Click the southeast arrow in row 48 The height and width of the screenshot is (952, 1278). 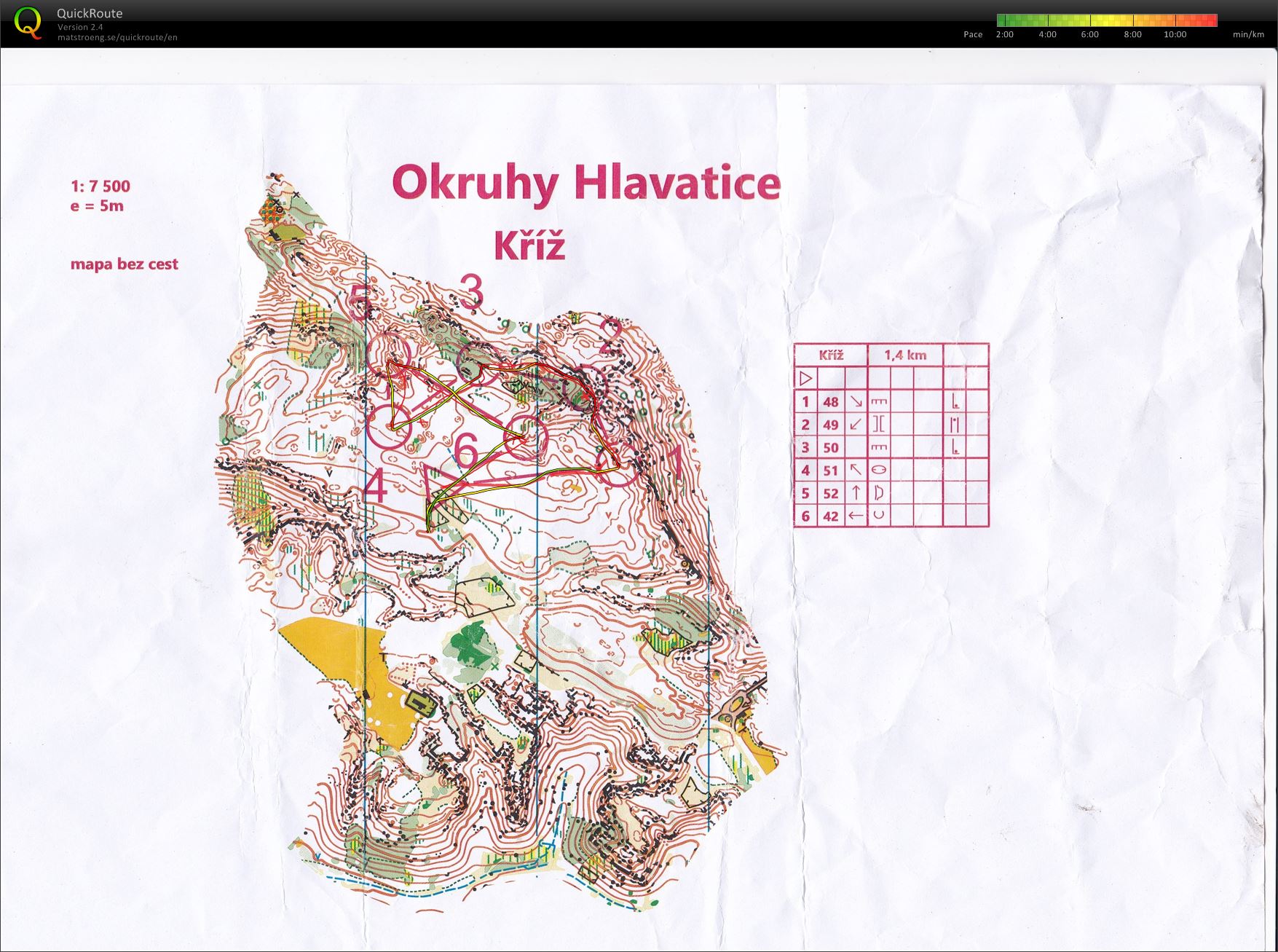[856, 401]
